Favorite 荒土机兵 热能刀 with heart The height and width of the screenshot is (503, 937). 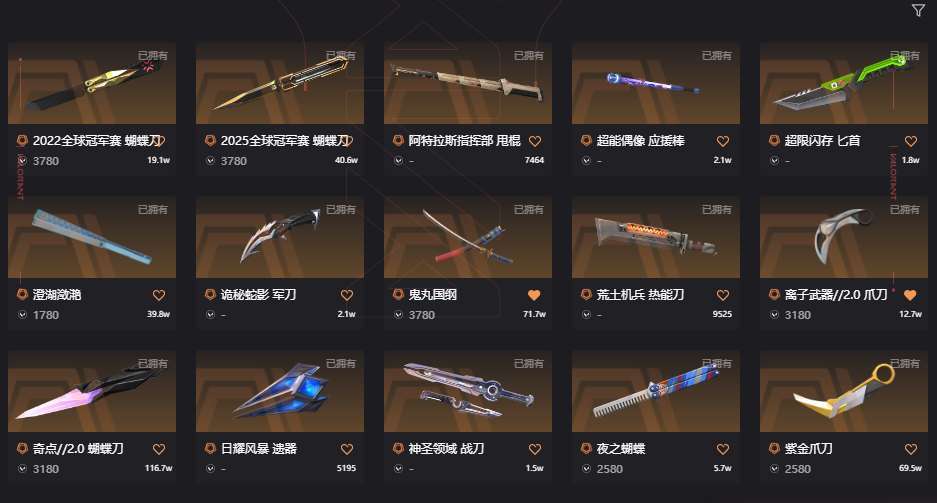click(722, 295)
